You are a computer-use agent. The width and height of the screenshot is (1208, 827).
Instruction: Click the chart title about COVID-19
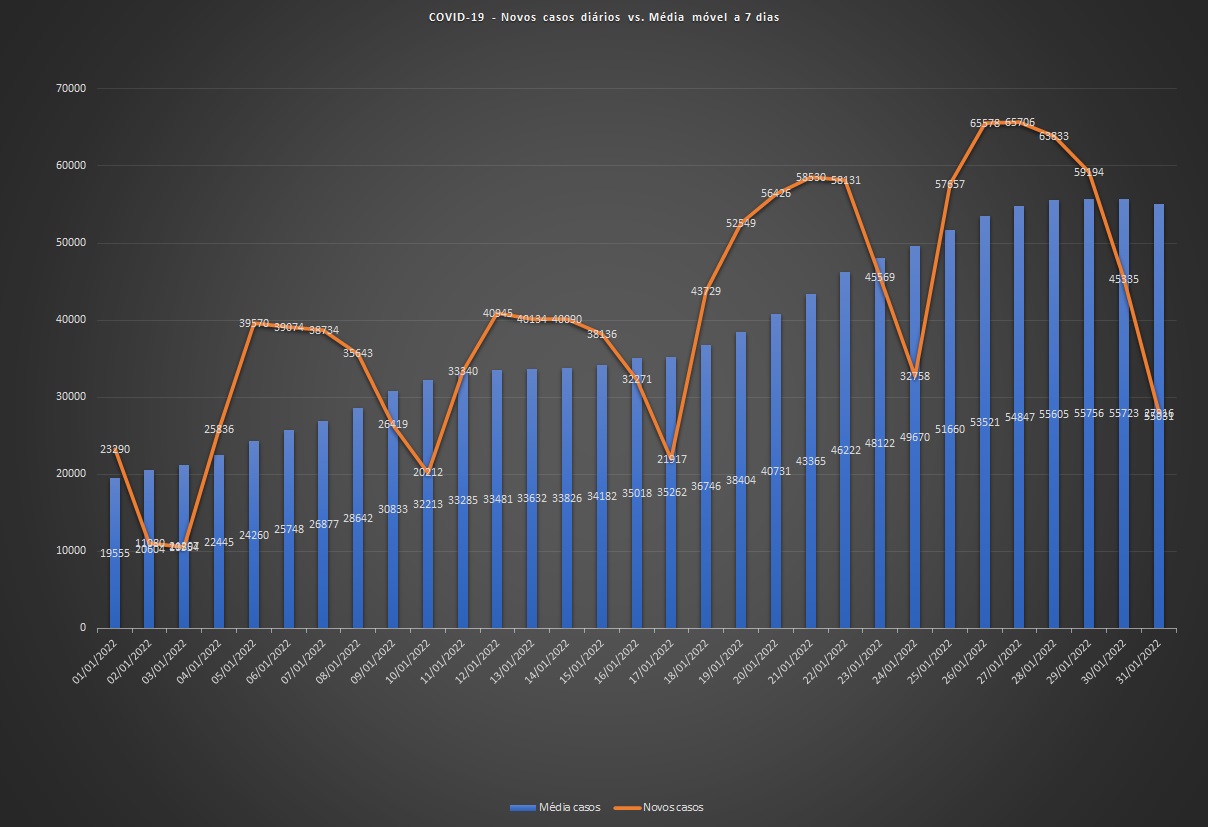(x=603, y=17)
